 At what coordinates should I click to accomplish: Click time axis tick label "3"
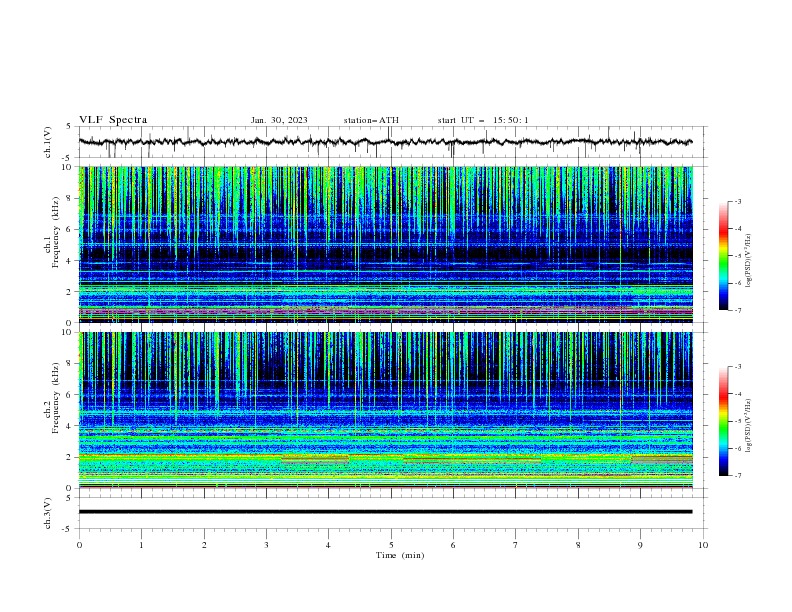(x=266, y=545)
